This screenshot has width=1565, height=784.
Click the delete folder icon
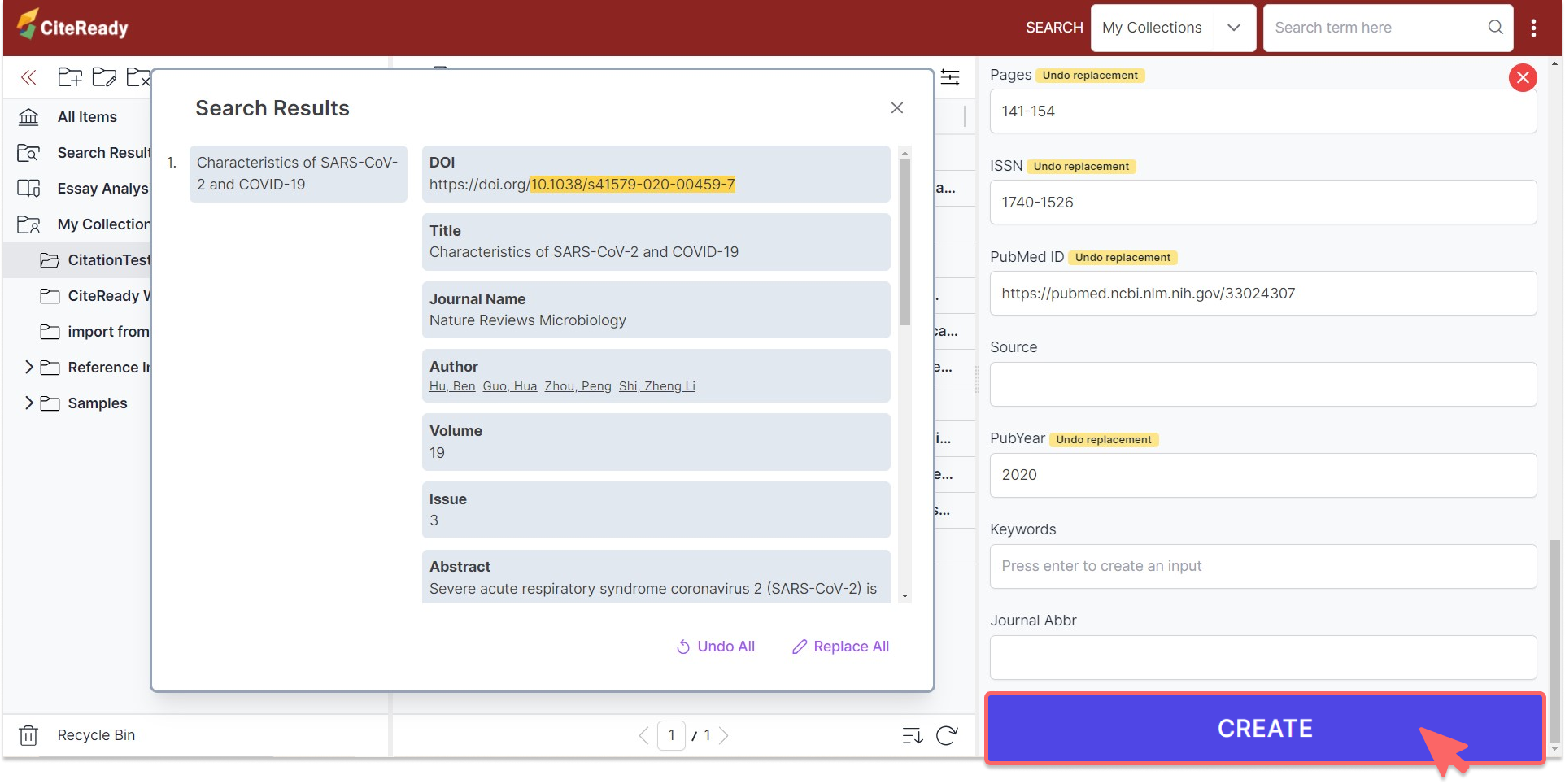(138, 77)
